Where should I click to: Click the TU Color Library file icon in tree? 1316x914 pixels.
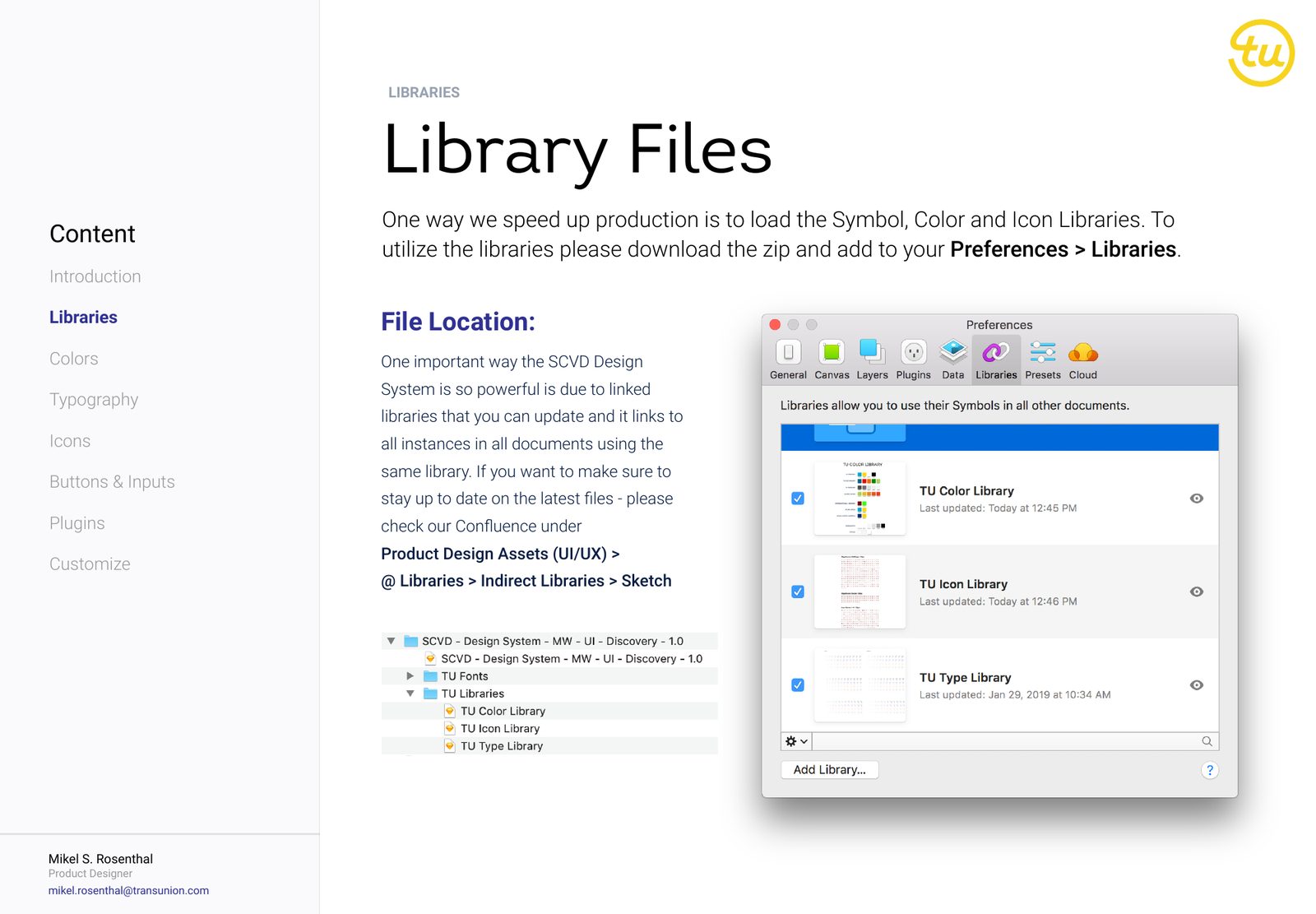(449, 711)
